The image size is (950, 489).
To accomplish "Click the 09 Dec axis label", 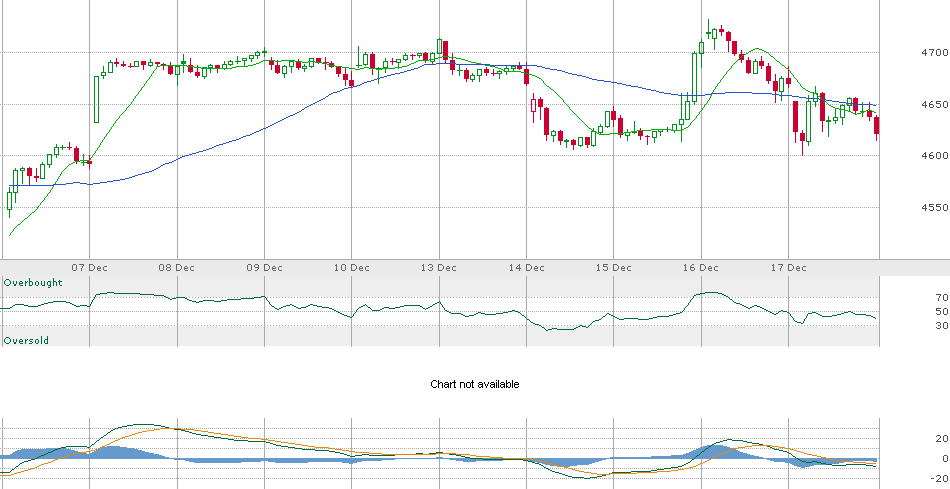I will point(265,267).
